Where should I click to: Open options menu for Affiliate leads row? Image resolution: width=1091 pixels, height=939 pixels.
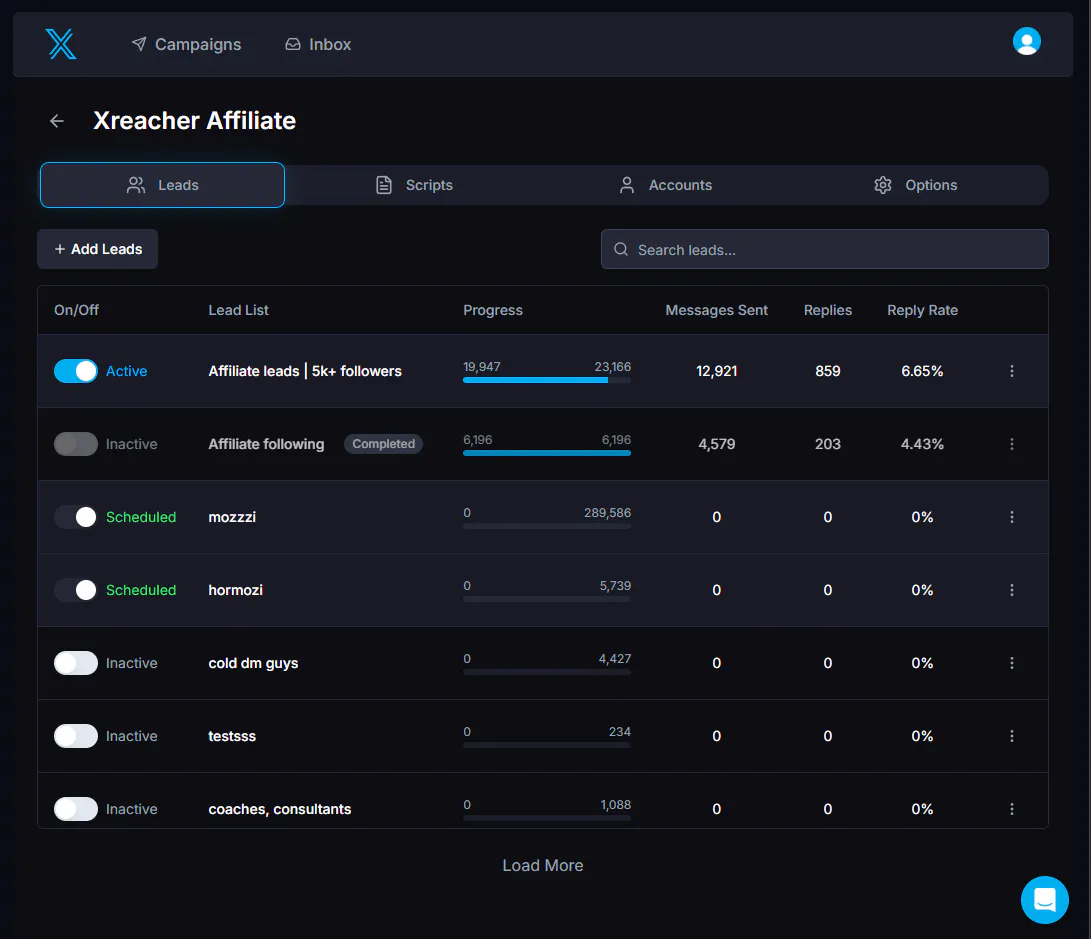click(x=1012, y=371)
